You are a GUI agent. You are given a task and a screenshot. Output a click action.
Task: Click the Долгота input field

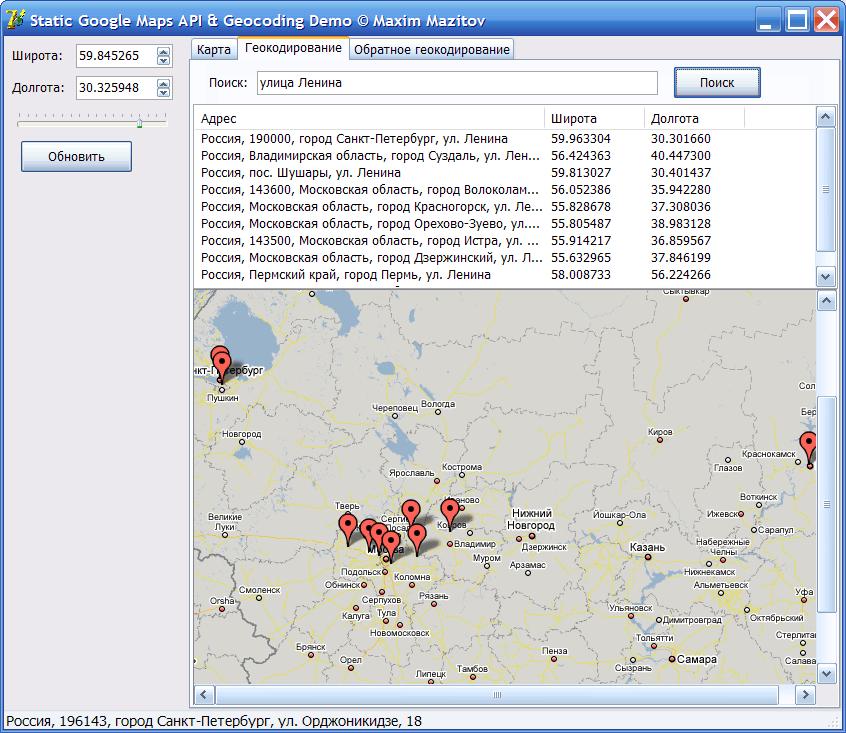pyautogui.click(x=116, y=87)
